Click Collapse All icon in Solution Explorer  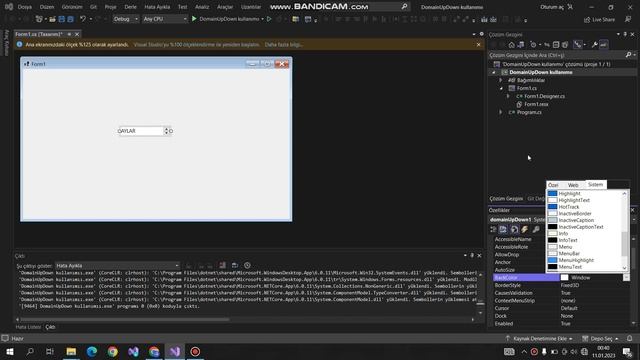[x=556, y=45]
